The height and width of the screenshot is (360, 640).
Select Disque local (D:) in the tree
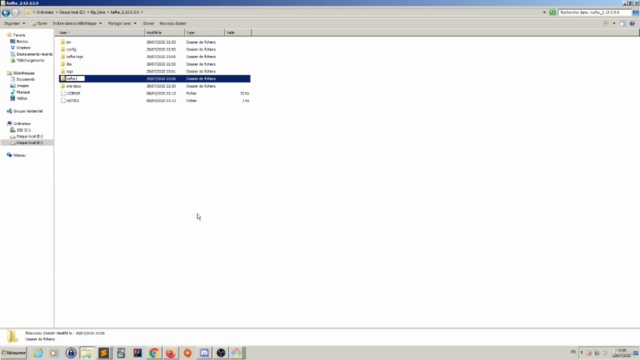point(26,136)
